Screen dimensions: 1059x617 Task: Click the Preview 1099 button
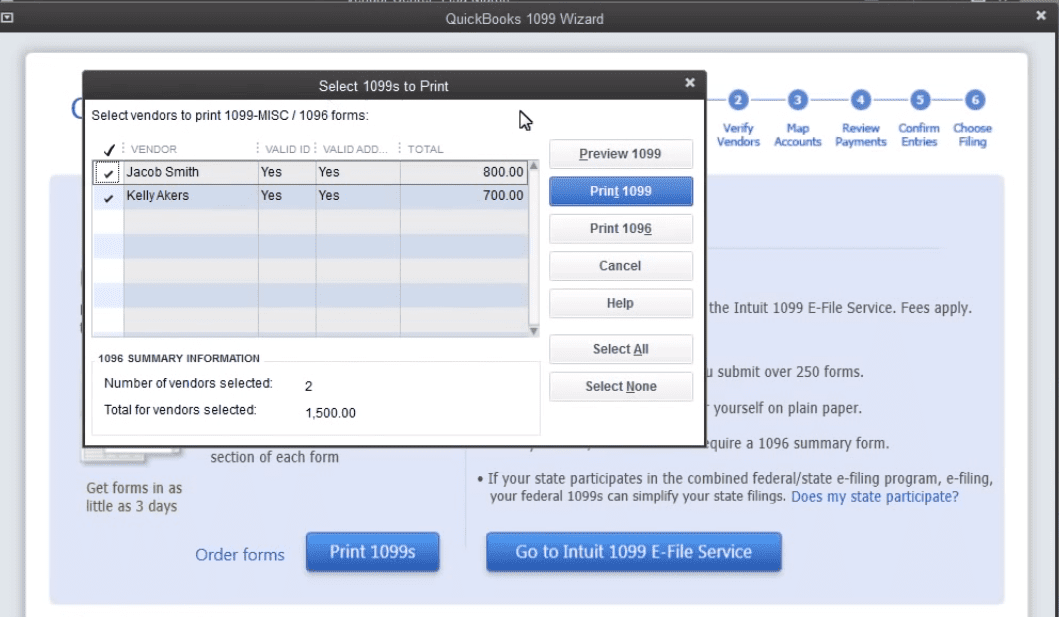pyautogui.click(x=620, y=153)
